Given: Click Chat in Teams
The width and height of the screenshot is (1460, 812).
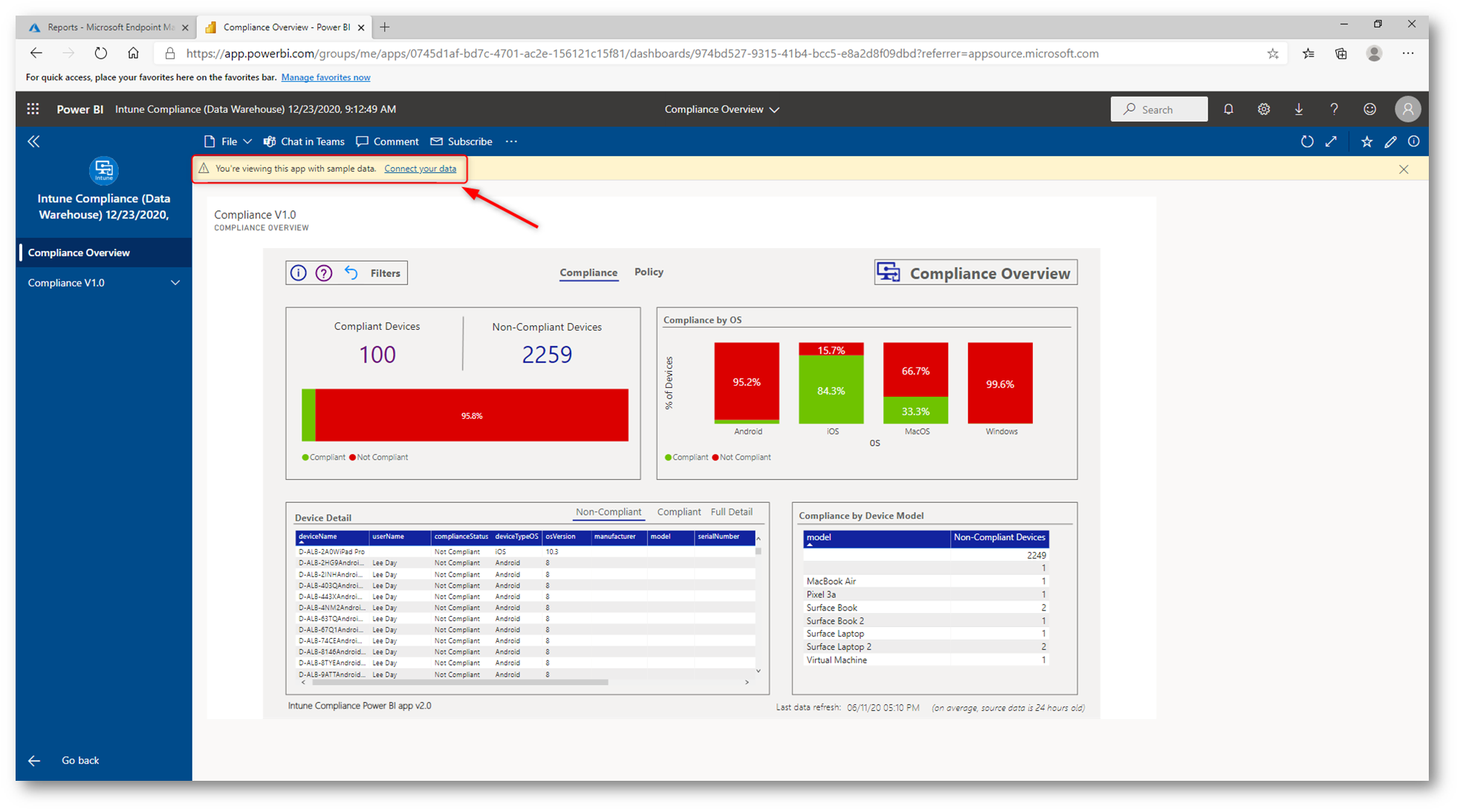Looking at the screenshot, I should coord(304,141).
